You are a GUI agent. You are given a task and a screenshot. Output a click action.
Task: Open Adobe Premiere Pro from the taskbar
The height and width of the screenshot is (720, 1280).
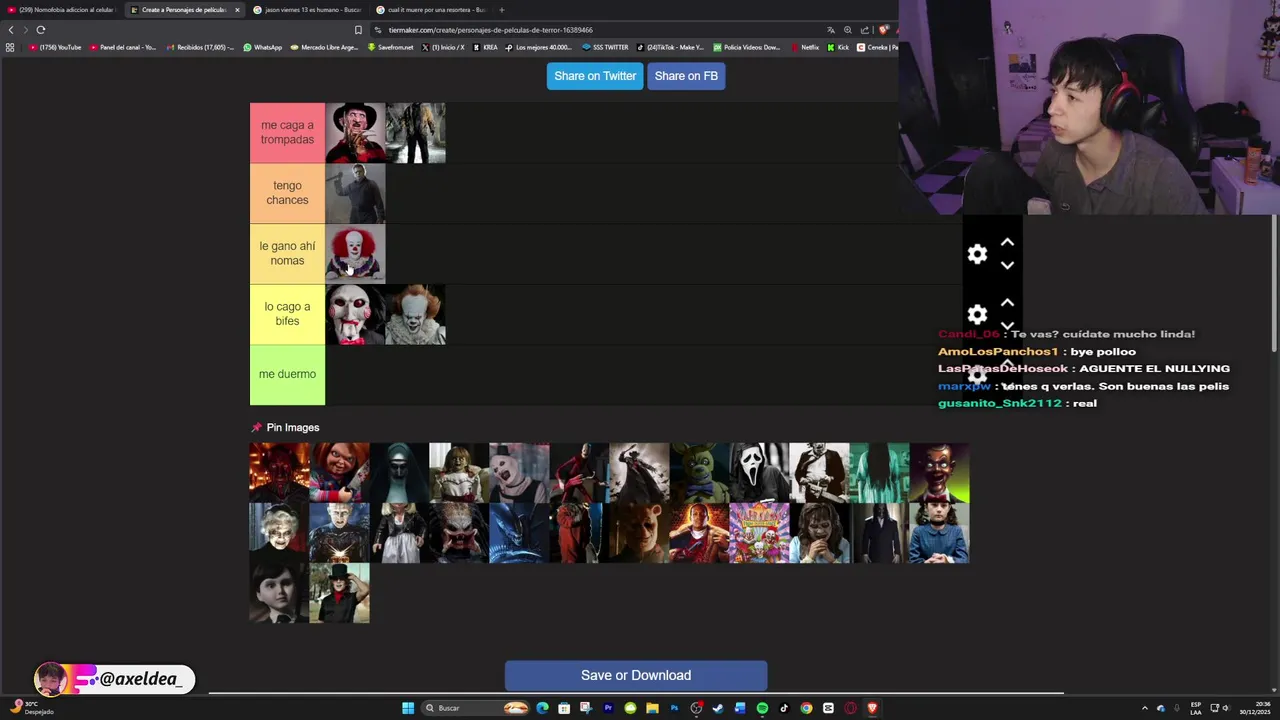[x=609, y=708]
